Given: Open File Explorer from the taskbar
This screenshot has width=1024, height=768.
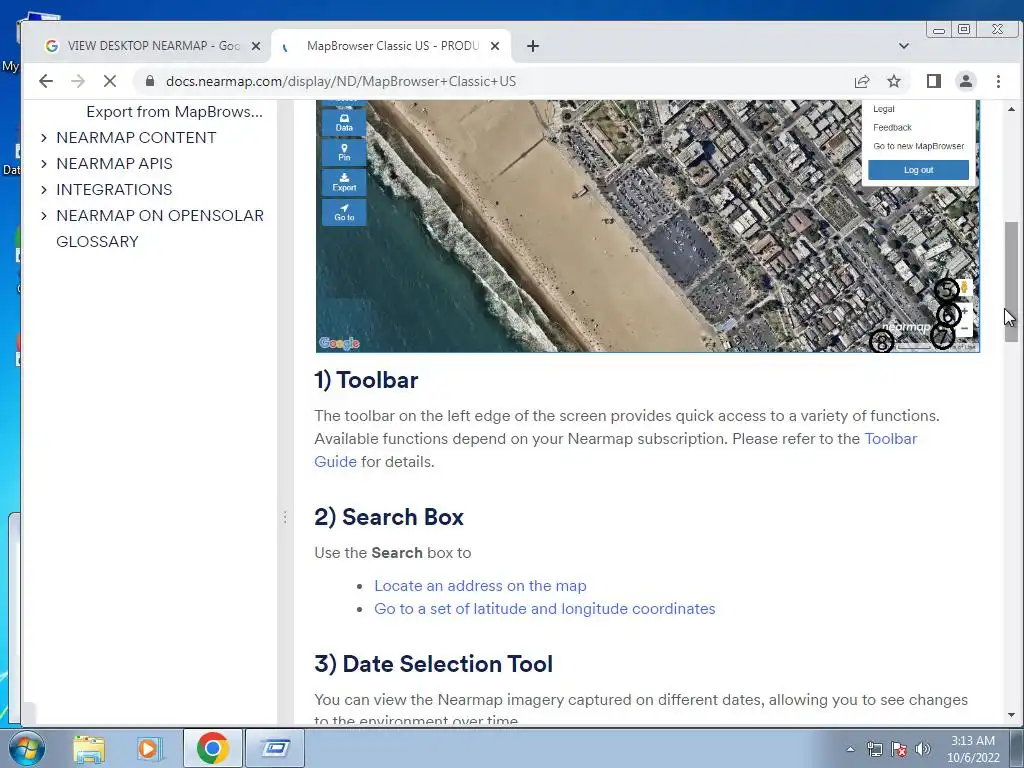Looking at the screenshot, I should pyautogui.click(x=89, y=748).
